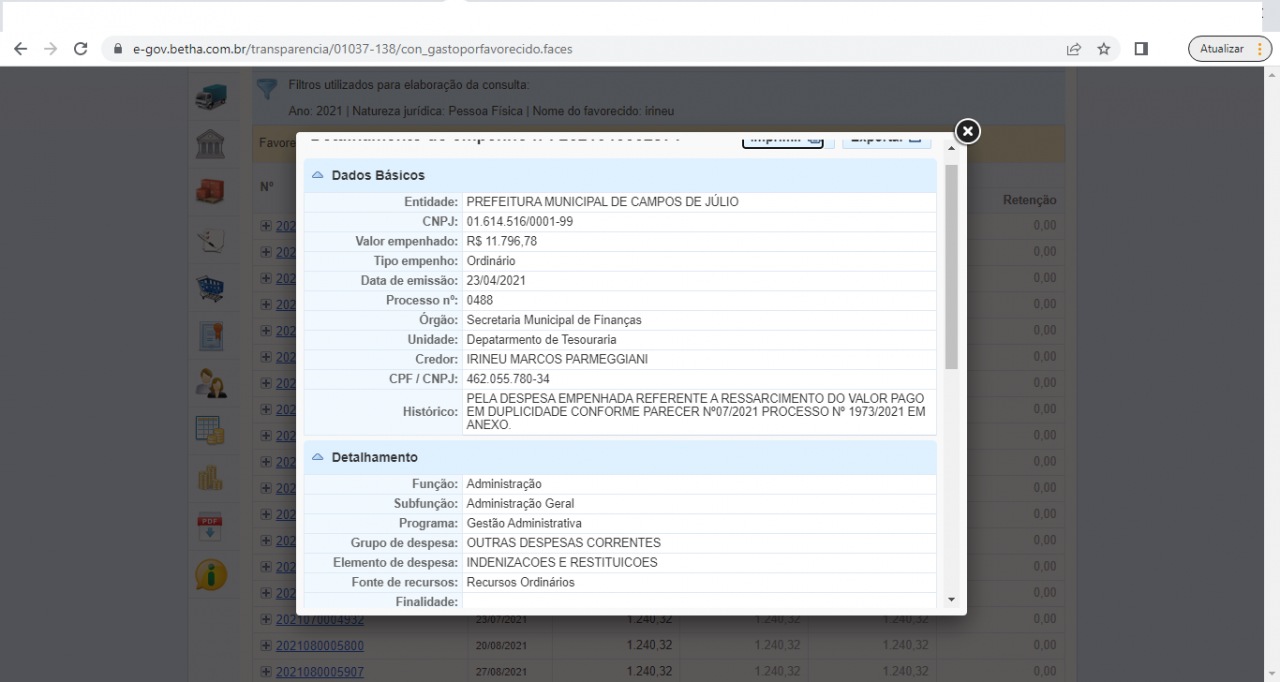This screenshot has width=1280, height=682.
Task: Select the calculator spreadsheet sidebar icon
Action: (210, 430)
